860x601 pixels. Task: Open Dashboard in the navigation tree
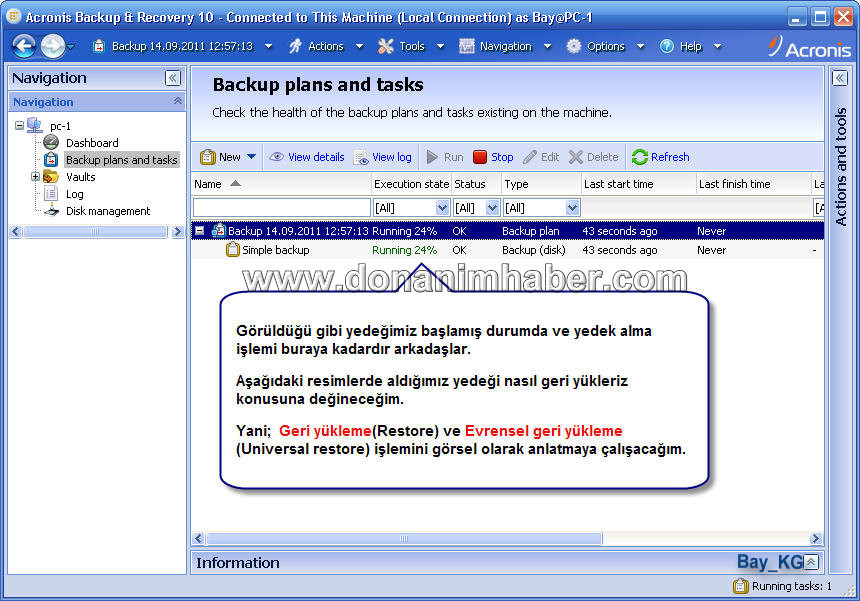coord(92,143)
